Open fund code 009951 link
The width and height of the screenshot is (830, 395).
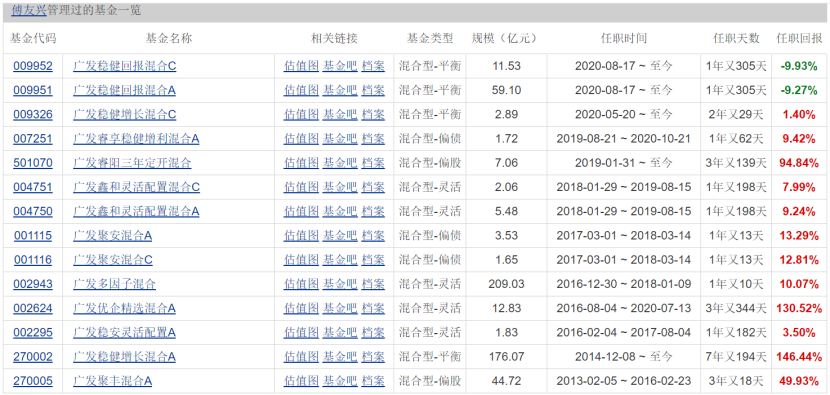(x=33, y=91)
